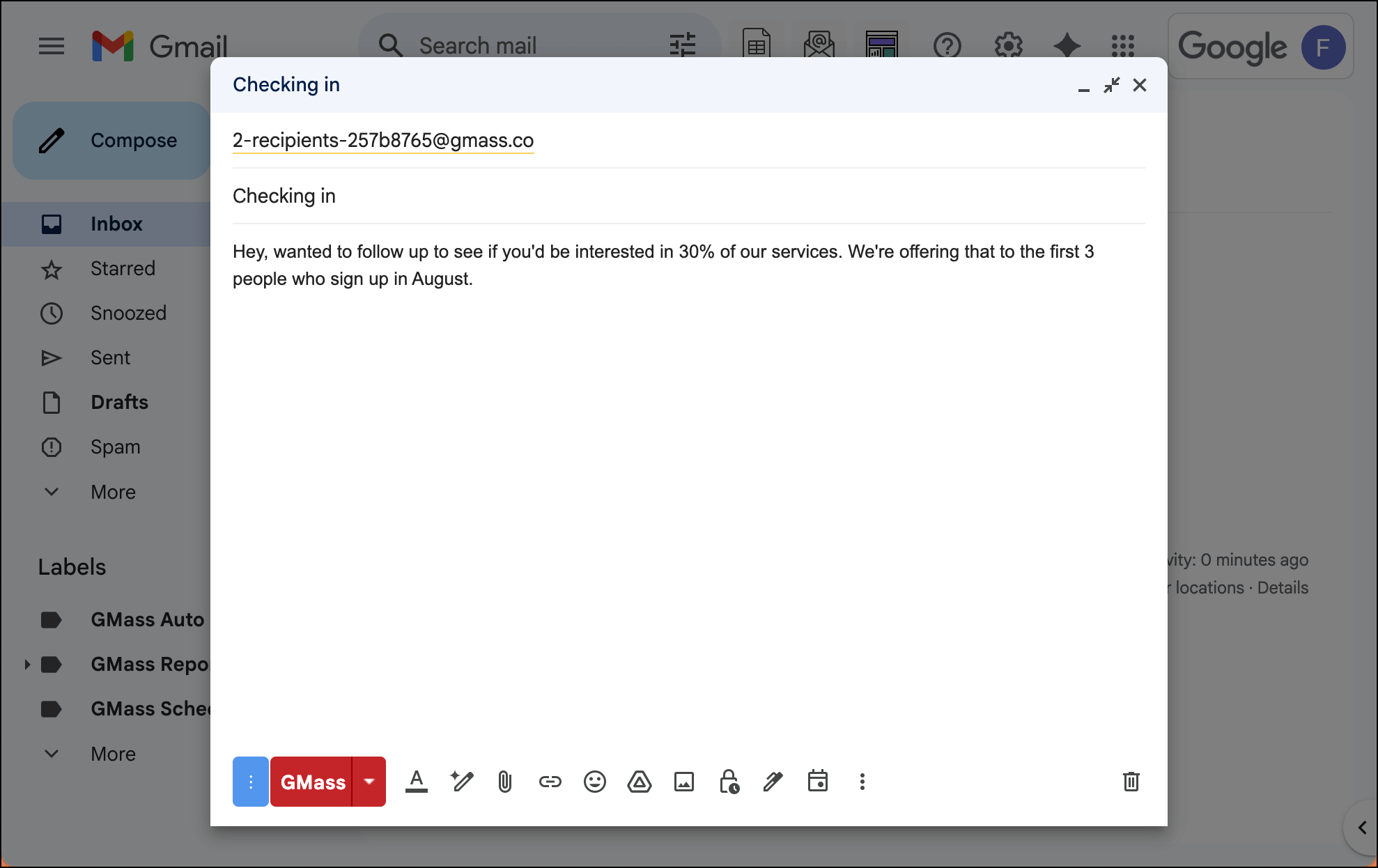1378x868 pixels.
Task: Open the emoji picker
Action: coord(594,782)
